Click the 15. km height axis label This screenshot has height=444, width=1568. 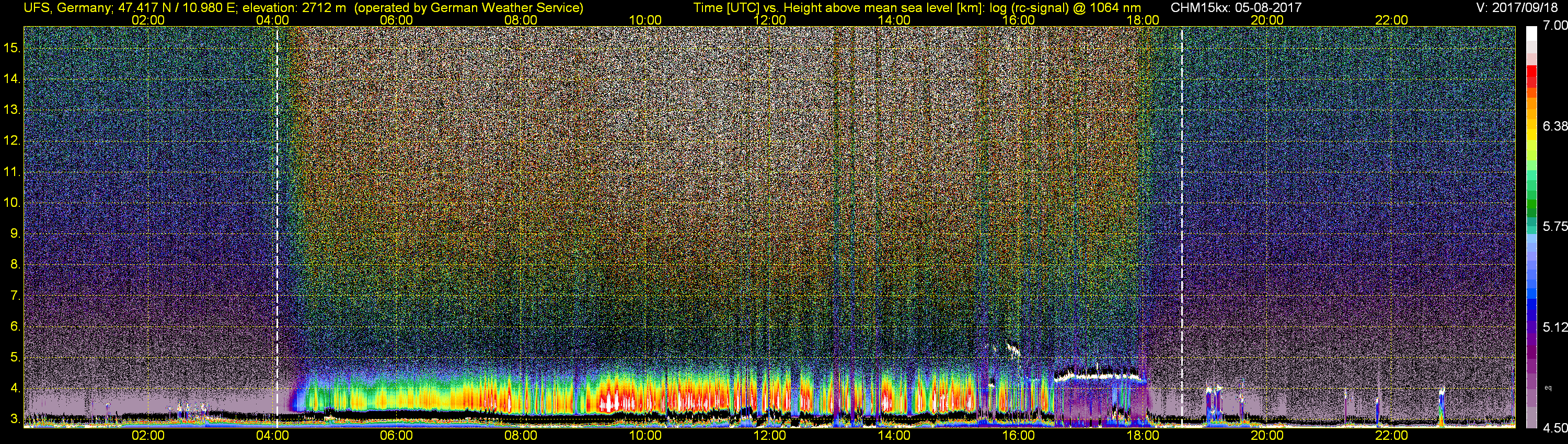point(12,48)
